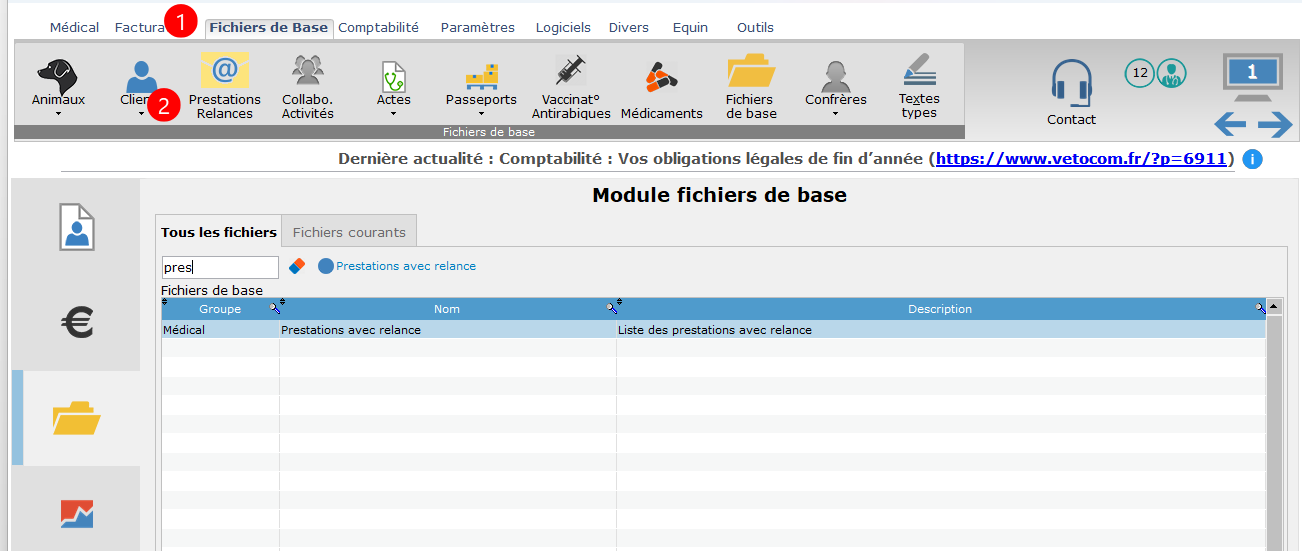The width and height of the screenshot is (1302, 551).
Task: Open the Médical menu tab
Action: 75,28
